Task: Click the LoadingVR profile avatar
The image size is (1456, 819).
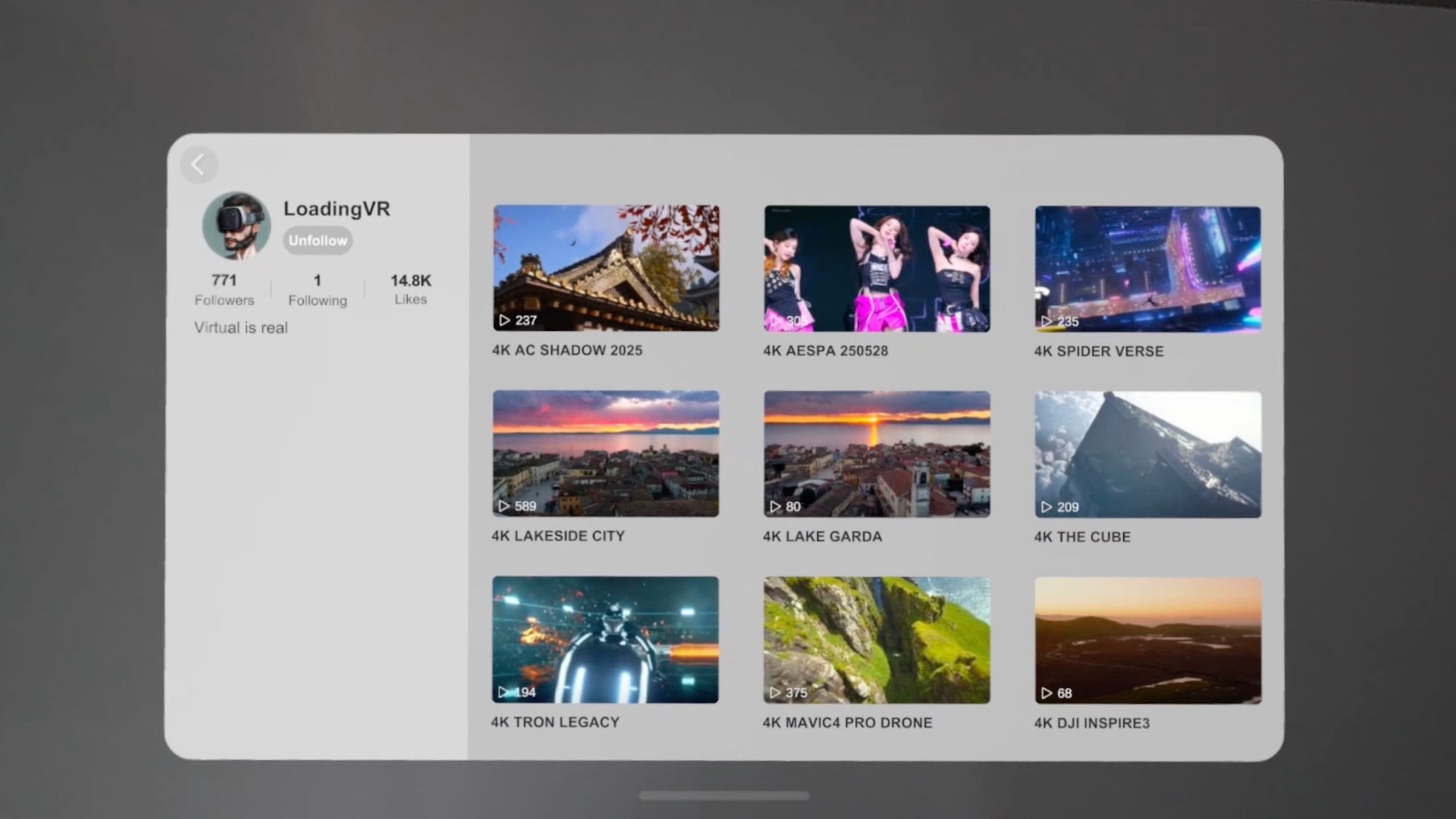Action: pyautogui.click(x=237, y=226)
